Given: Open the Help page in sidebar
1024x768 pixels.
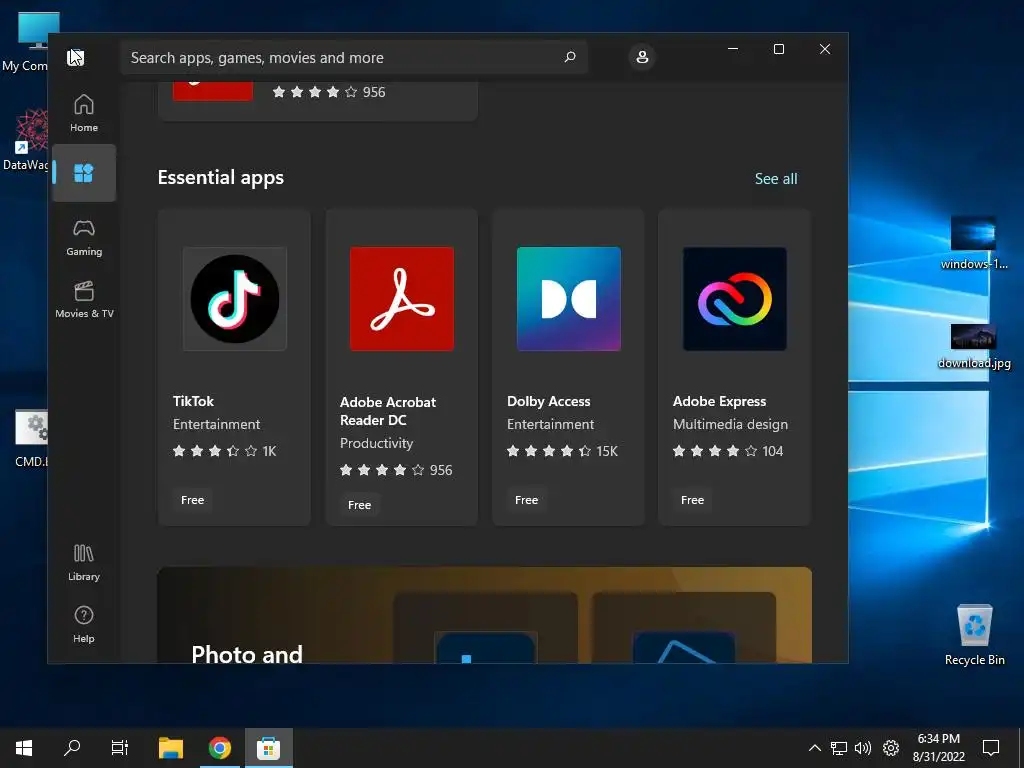Looking at the screenshot, I should [x=84, y=624].
